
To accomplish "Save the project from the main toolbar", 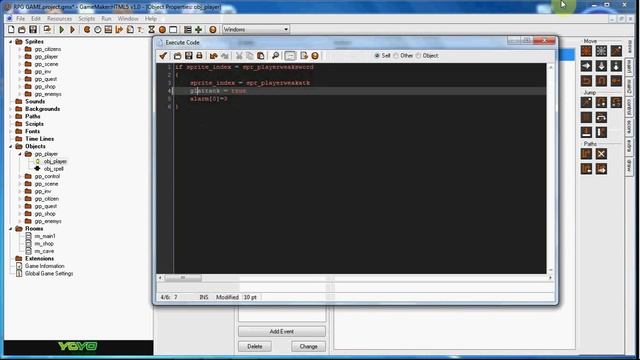I will pyautogui.click(x=33, y=29).
